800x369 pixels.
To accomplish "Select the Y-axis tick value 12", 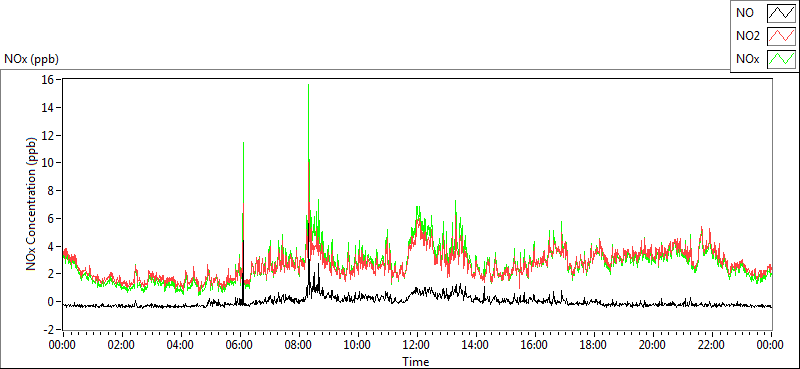I will coord(48,135).
